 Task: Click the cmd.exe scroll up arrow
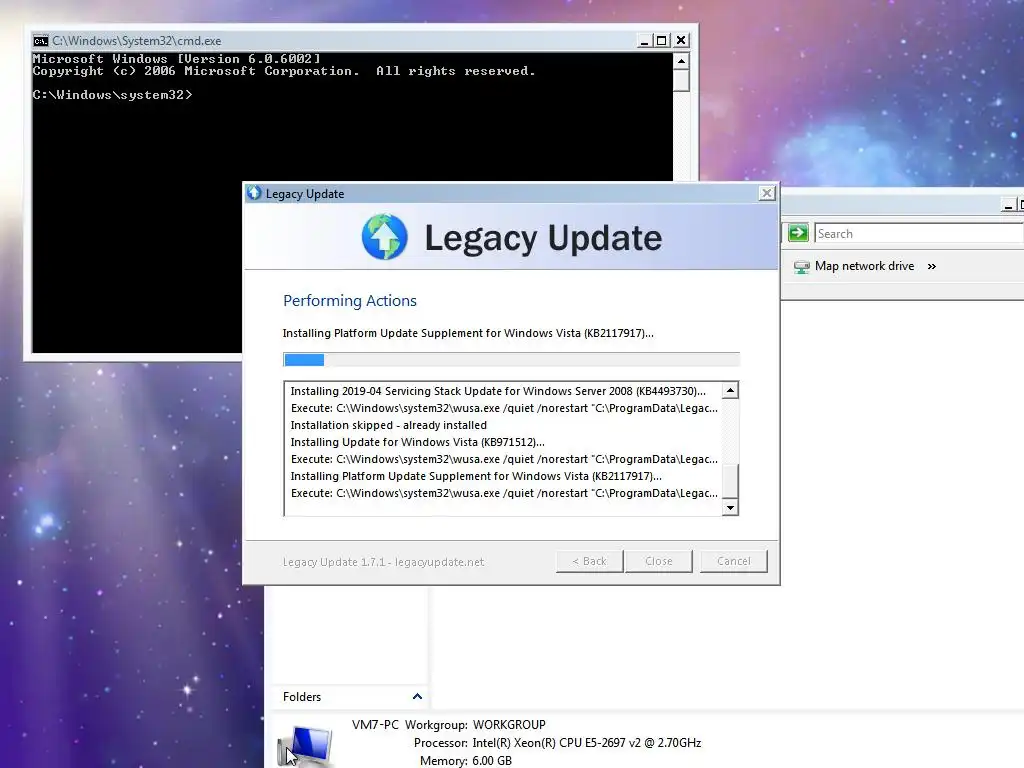pyautogui.click(x=681, y=61)
